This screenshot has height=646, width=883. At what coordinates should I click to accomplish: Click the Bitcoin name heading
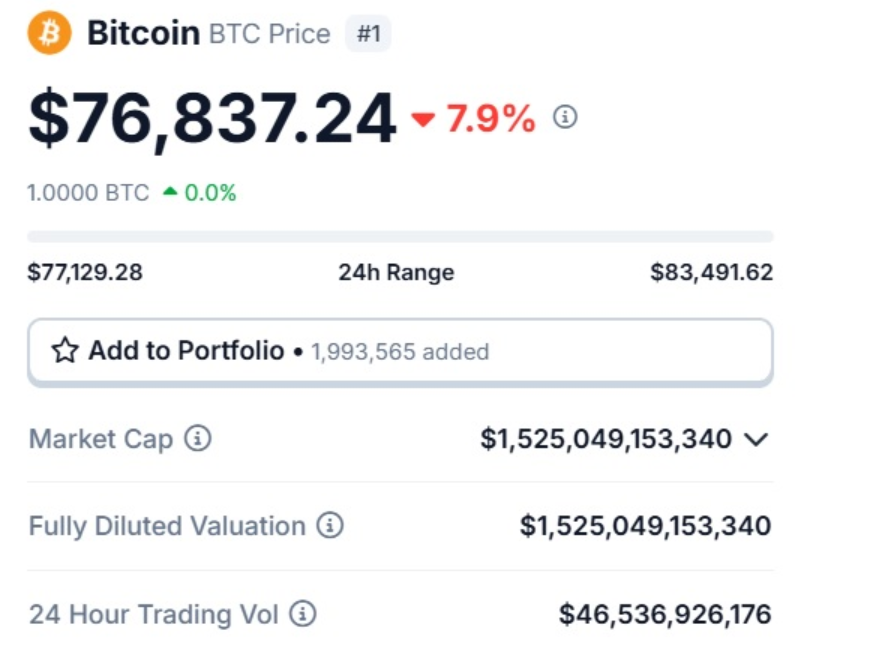143,33
